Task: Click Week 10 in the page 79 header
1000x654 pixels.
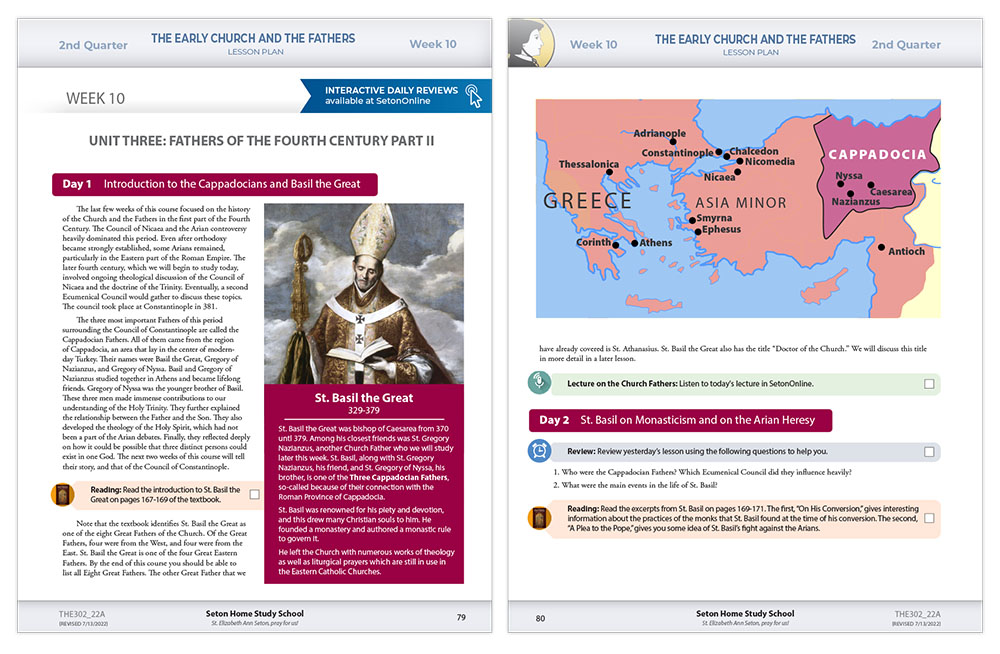Action: [433, 44]
